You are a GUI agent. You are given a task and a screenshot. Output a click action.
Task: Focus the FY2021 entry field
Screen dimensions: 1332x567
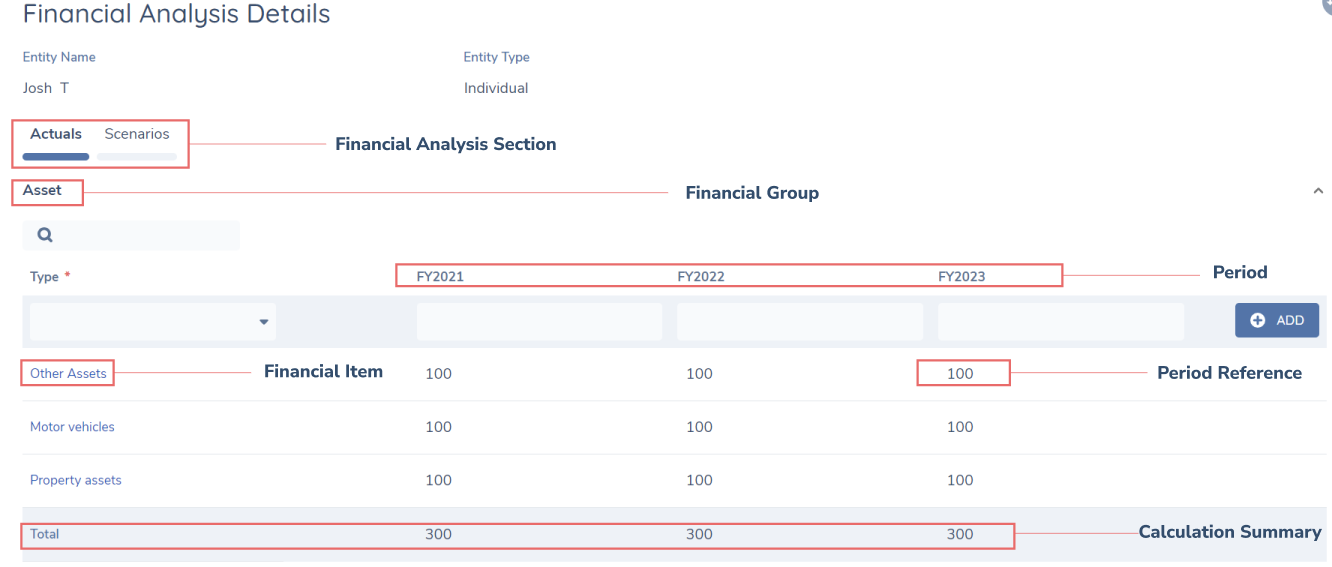pyautogui.click(x=539, y=322)
